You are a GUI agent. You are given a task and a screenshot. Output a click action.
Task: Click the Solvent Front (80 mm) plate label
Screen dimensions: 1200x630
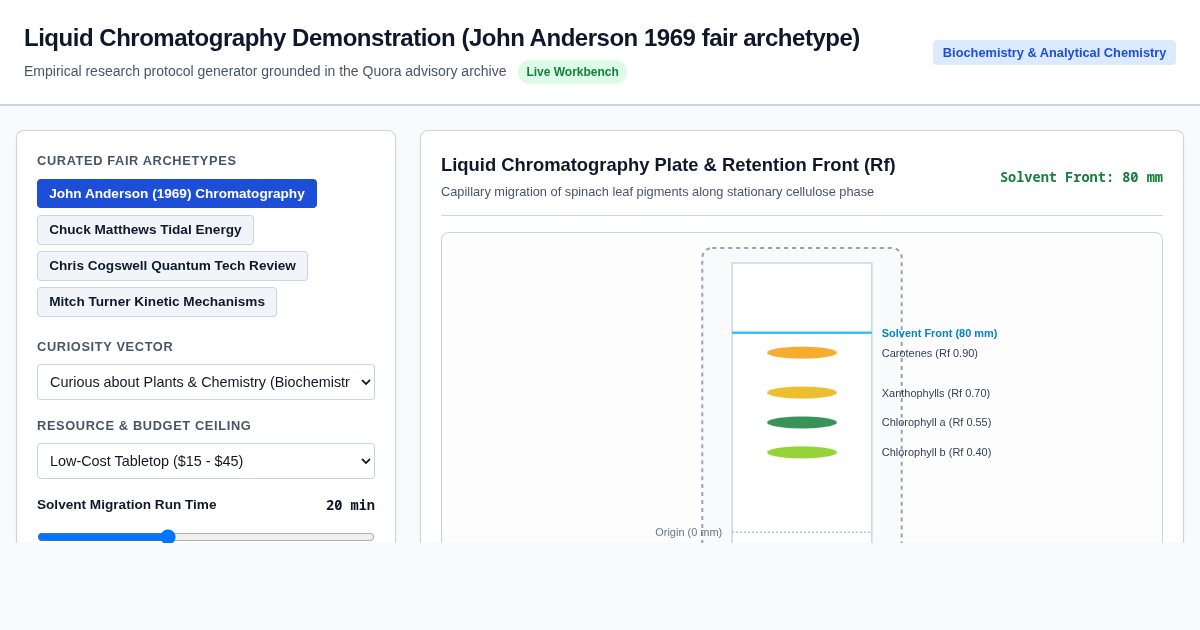click(x=939, y=333)
